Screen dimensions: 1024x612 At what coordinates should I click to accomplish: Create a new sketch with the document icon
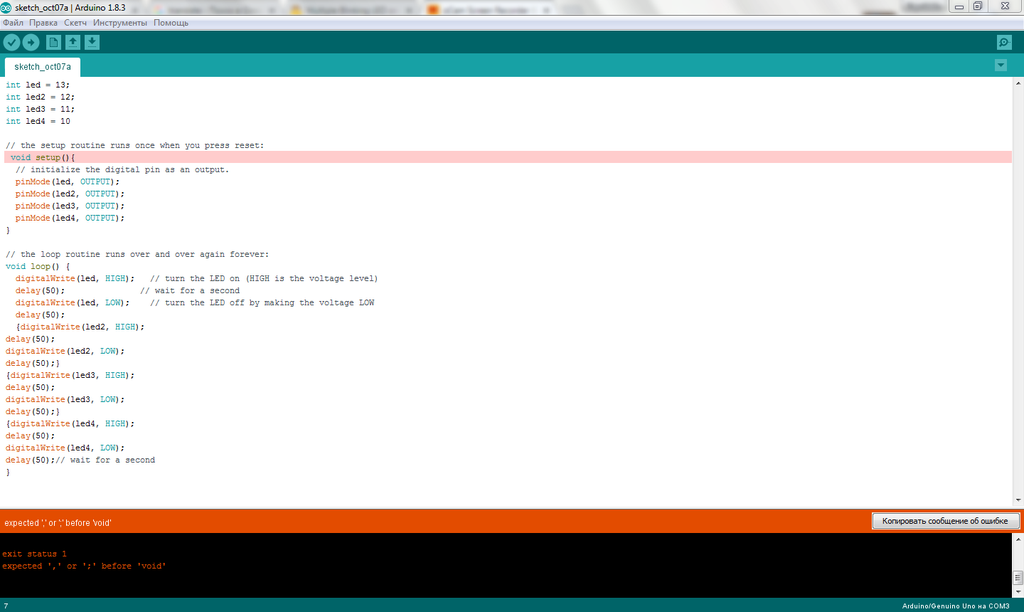55,42
